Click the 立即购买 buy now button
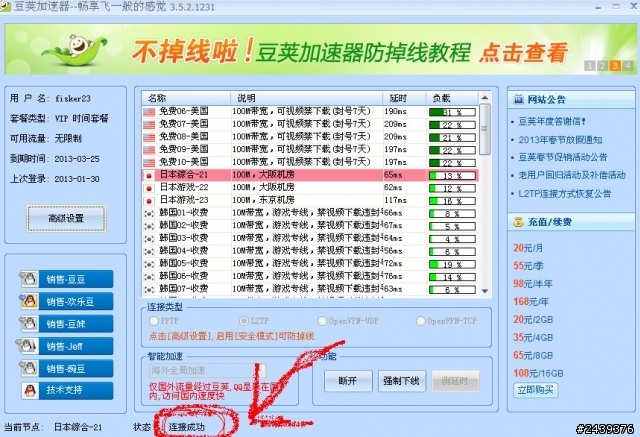The width and height of the screenshot is (640, 437). (535, 390)
